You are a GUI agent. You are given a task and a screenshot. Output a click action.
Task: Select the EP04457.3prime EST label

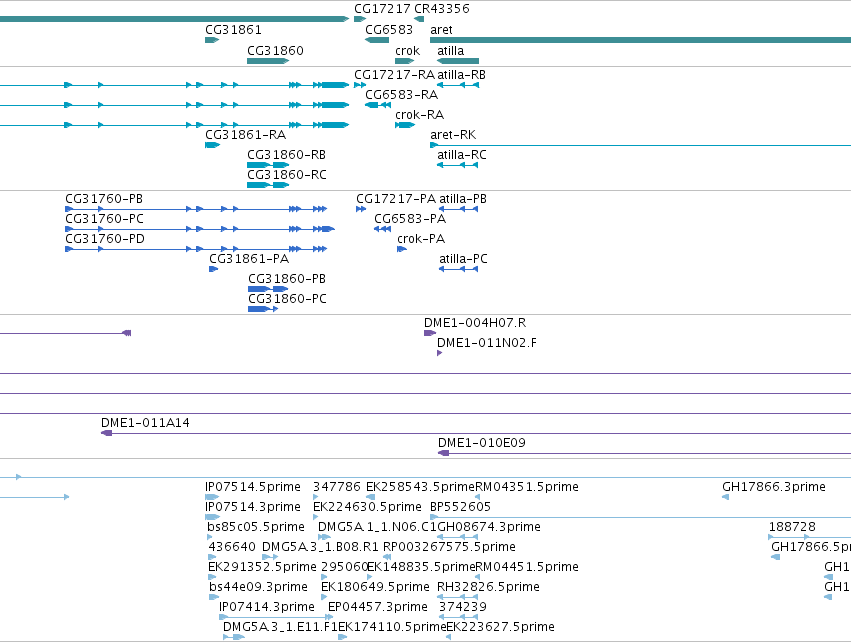tap(378, 607)
